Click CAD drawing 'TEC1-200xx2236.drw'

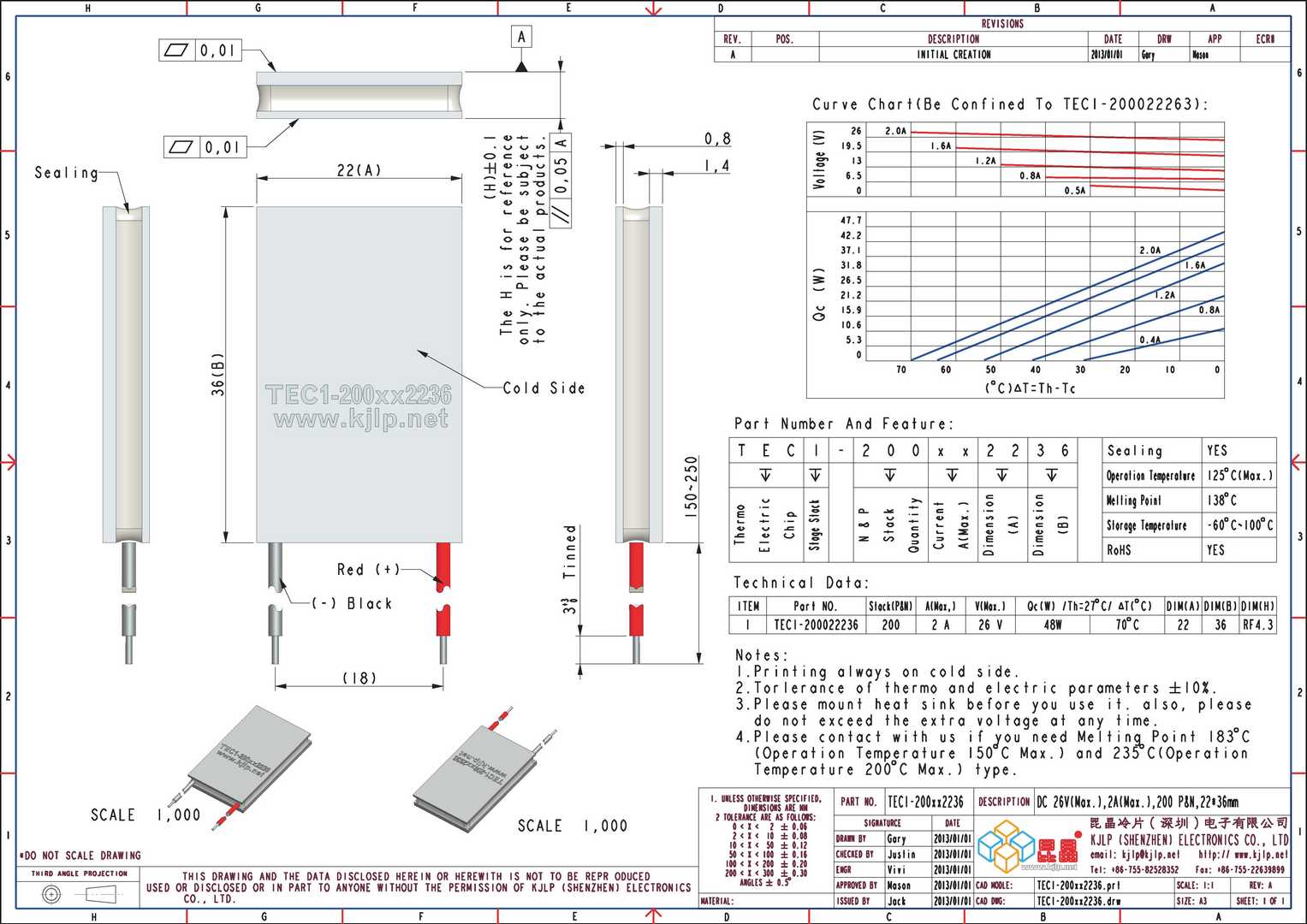point(1078,901)
